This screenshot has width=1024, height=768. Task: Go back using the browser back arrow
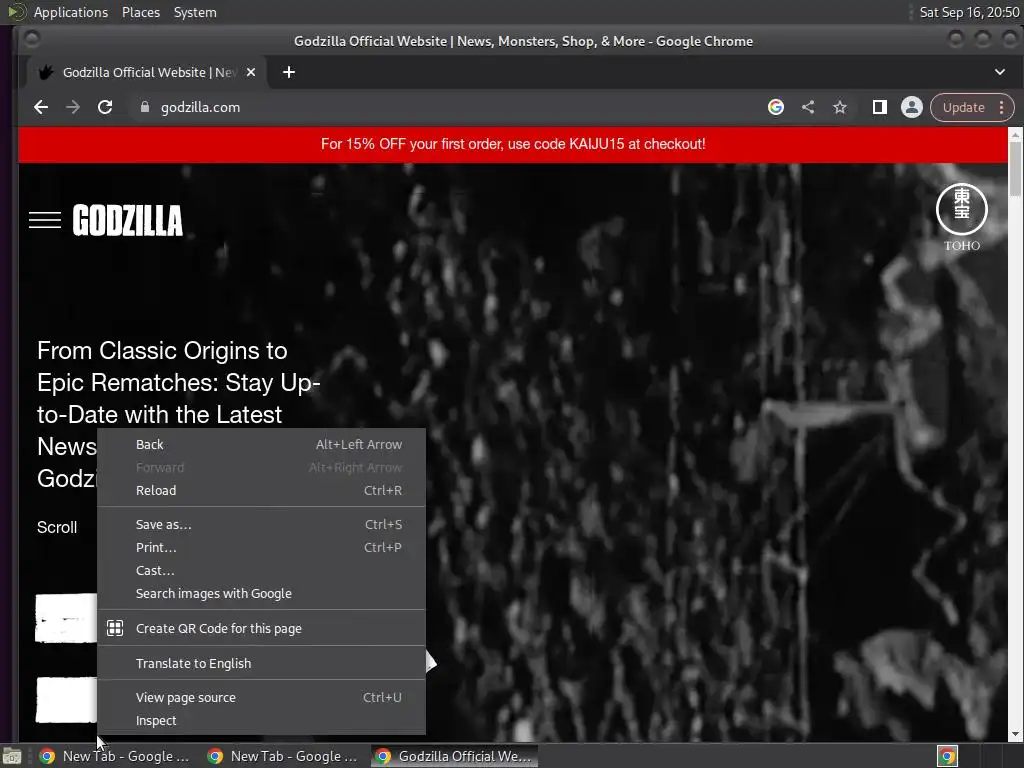[41, 107]
